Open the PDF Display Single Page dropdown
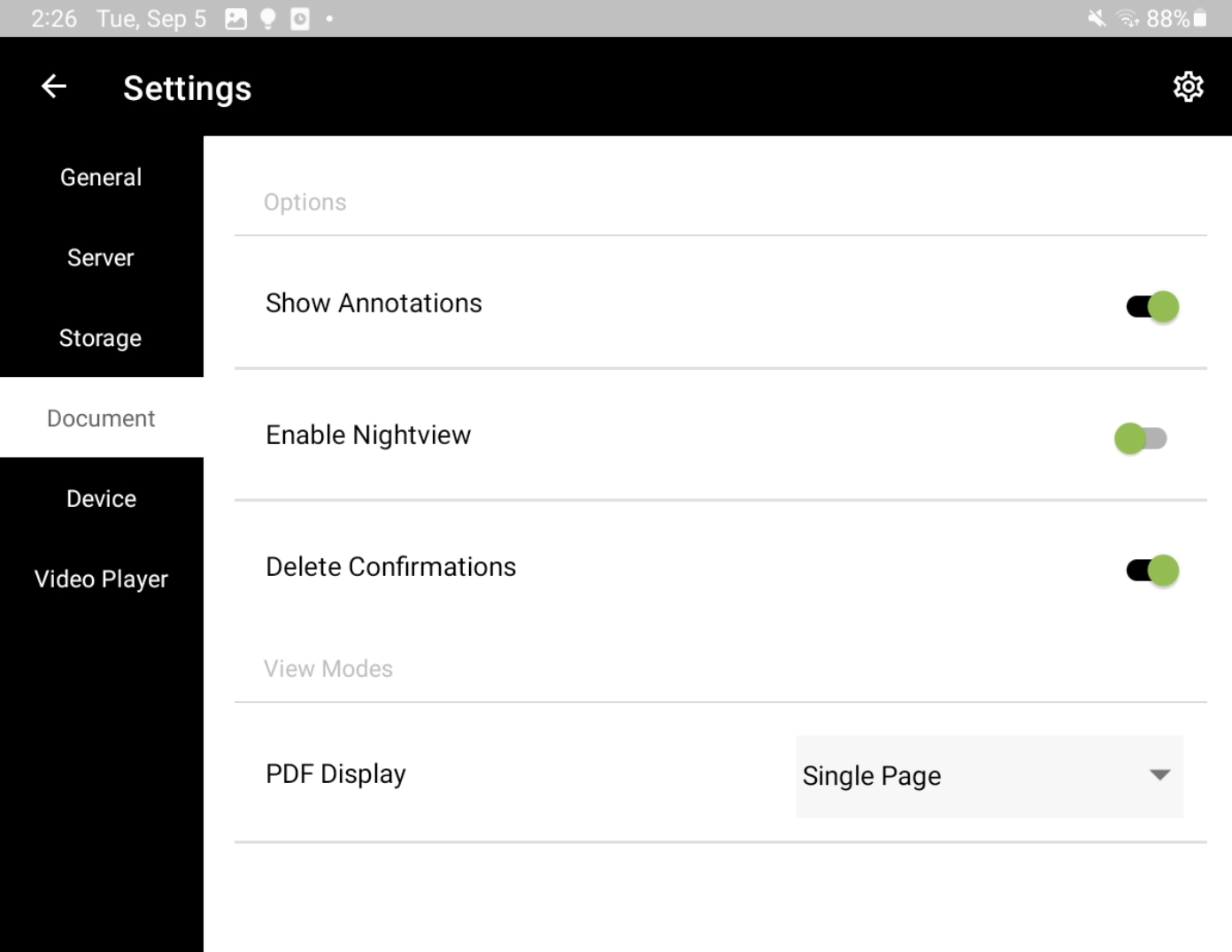The width and height of the screenshot is (1232, 952). [x=989, y=776]
